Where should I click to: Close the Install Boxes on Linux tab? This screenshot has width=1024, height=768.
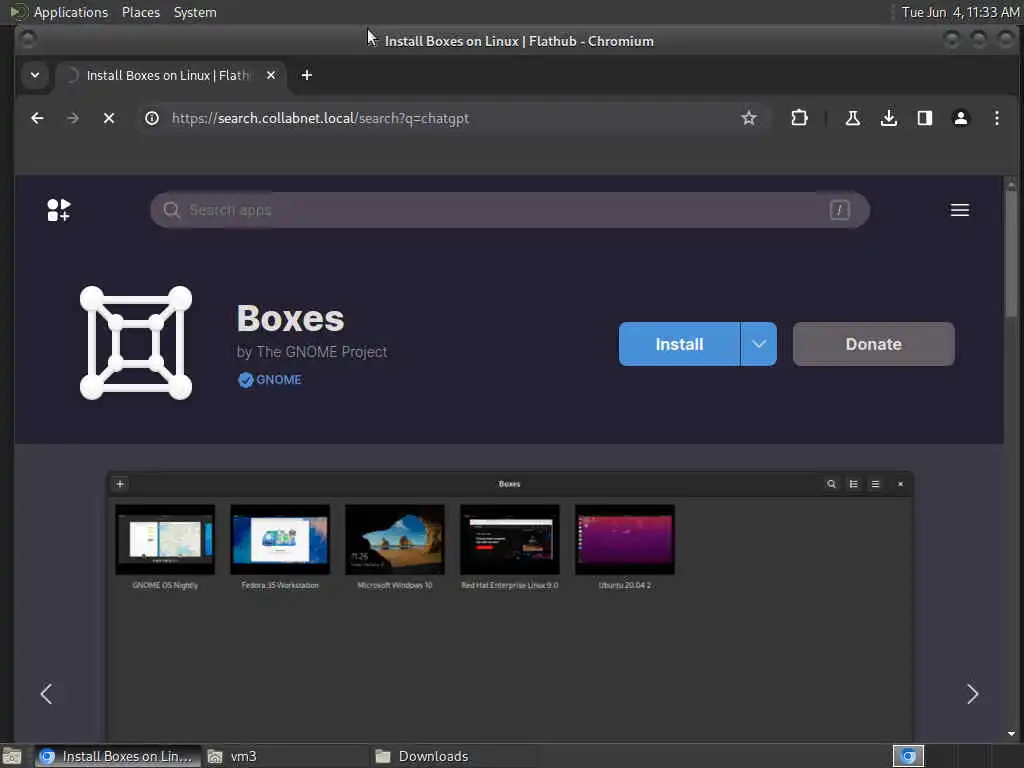pos(271,76)
